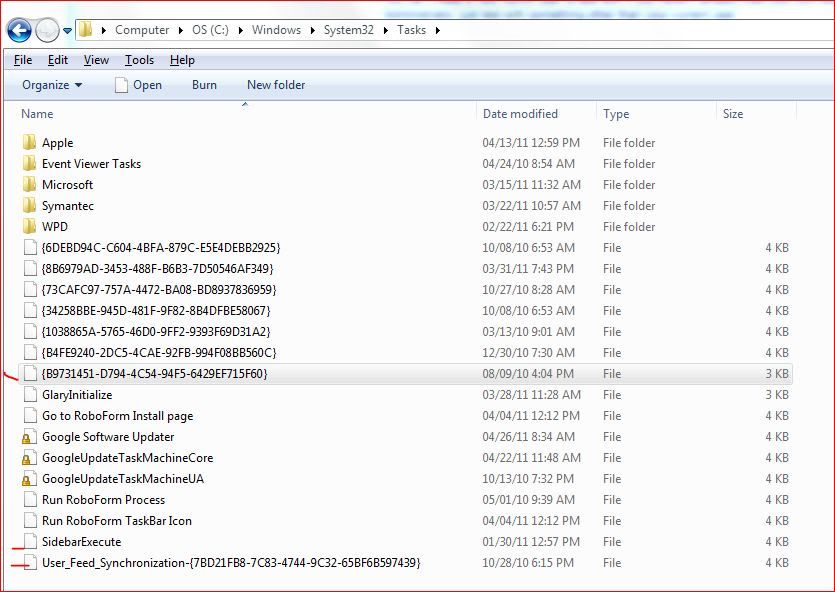
Task: Open the Help menu
Action: pyautogui.click(x=183, y=60)
